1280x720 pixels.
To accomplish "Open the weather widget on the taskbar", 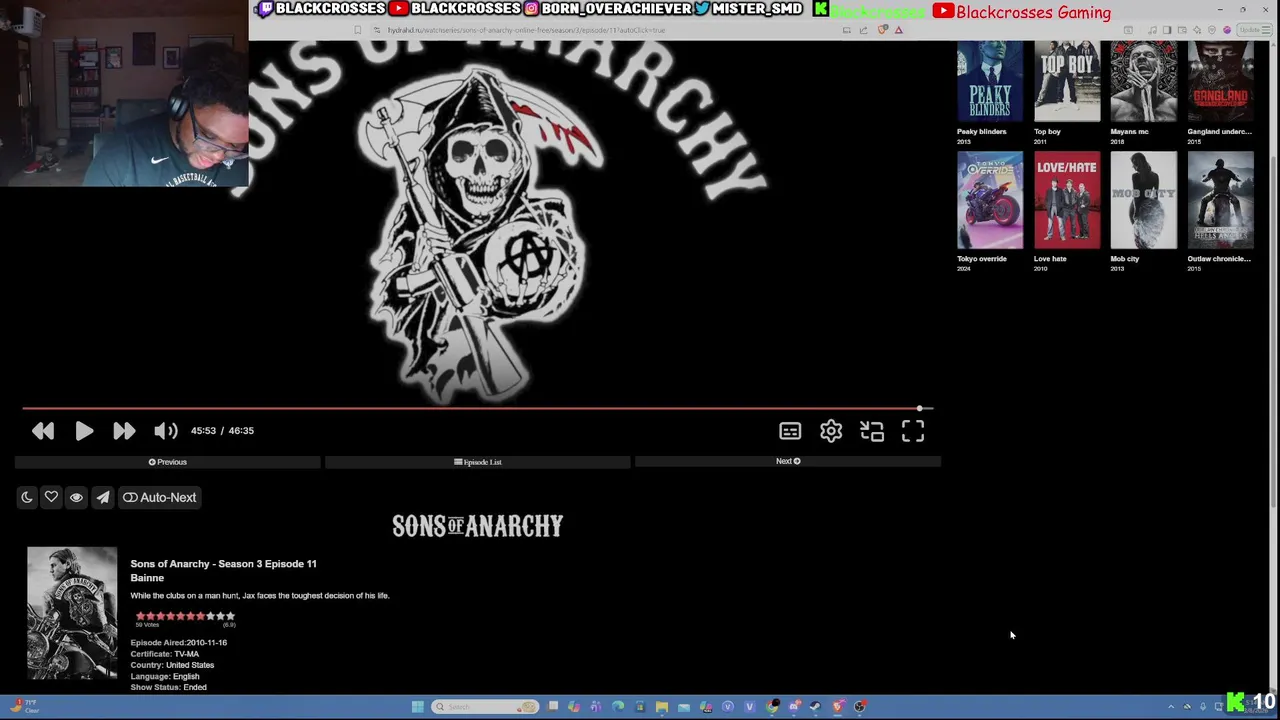I will click(25, 706).
